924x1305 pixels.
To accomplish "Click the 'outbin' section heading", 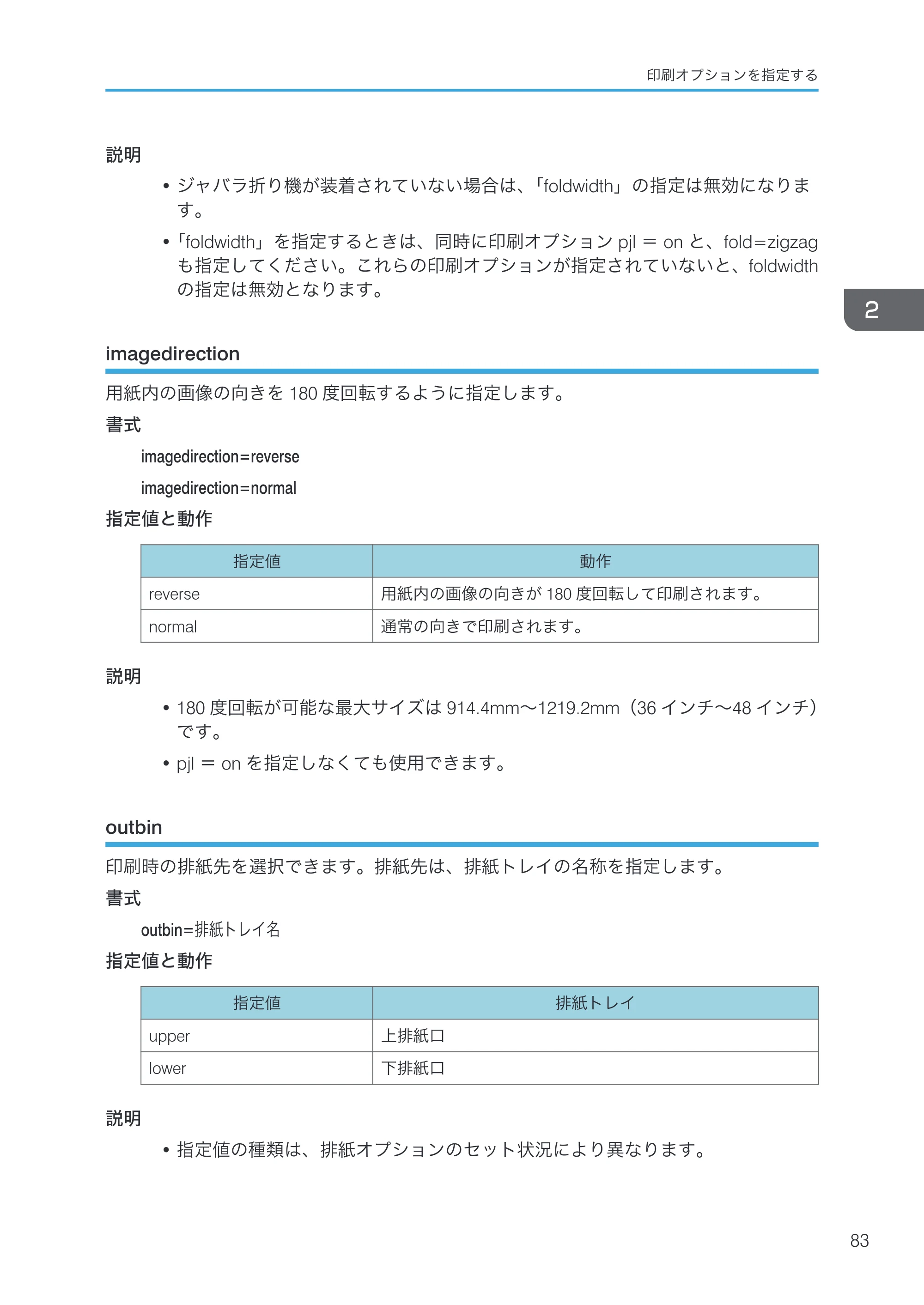I will point(134,827).
